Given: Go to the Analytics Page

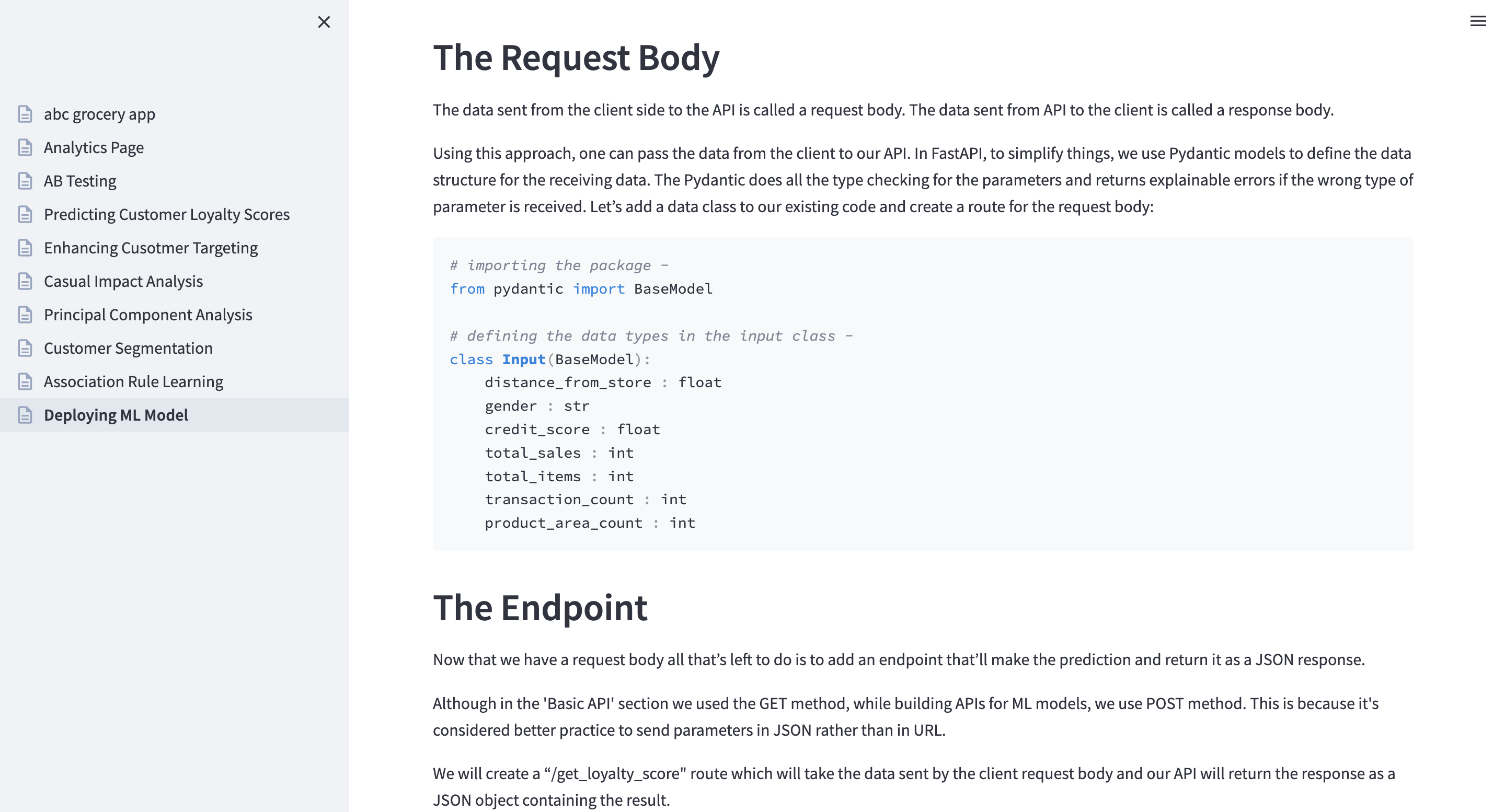Looking at the screenshot, I should [x=94, y=148].
